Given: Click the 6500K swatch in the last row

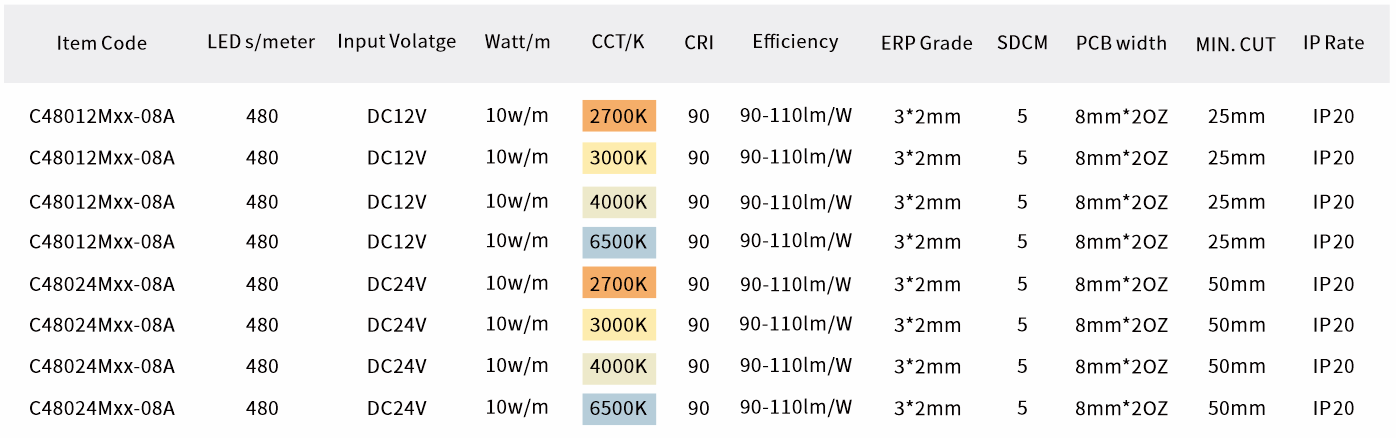Looking at the screenshot, I should (619, 408).
